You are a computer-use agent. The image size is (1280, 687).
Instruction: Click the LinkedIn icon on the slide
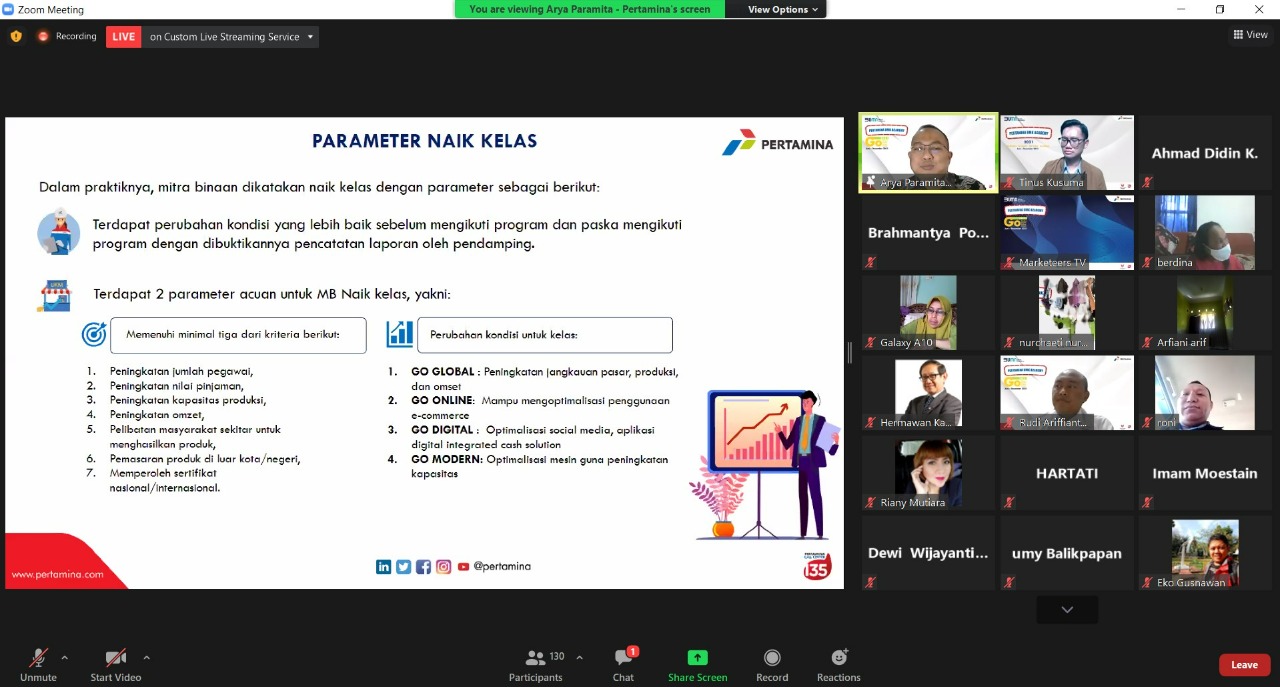(x=383, y=566)
